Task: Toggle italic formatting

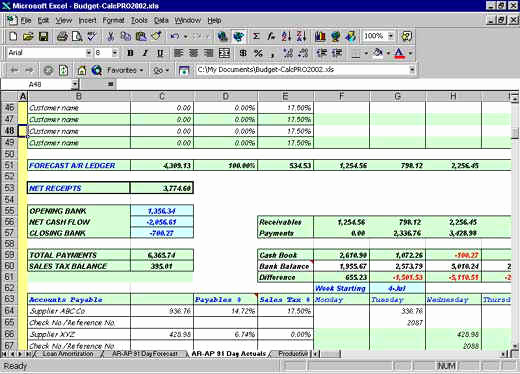Action: (x=145, y=53)
